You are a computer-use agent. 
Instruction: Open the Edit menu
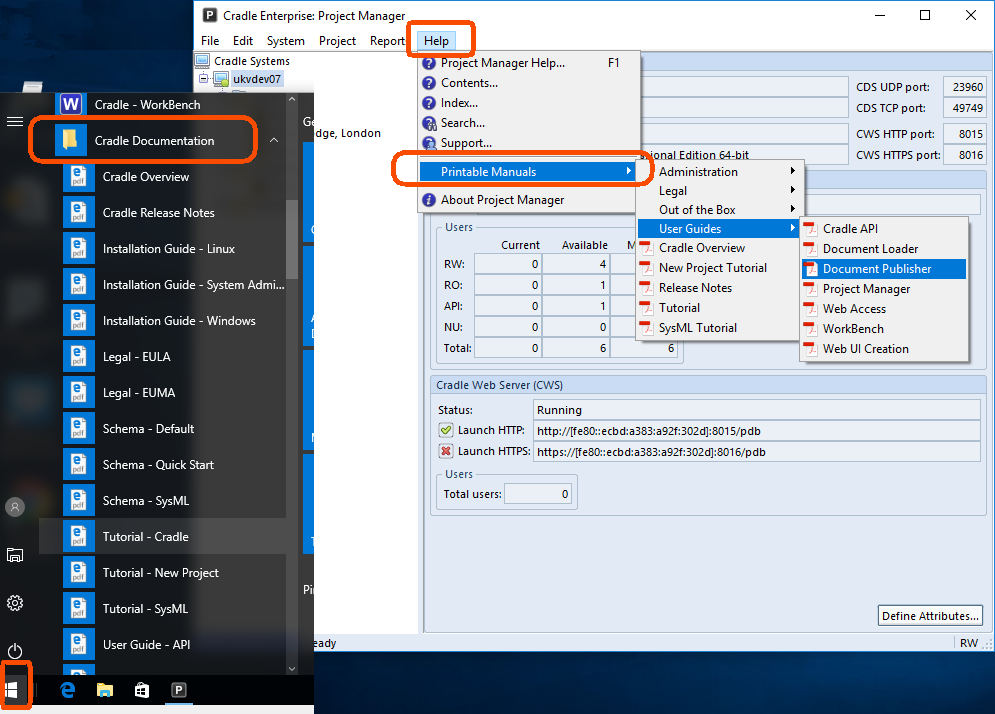click(242, 41)
